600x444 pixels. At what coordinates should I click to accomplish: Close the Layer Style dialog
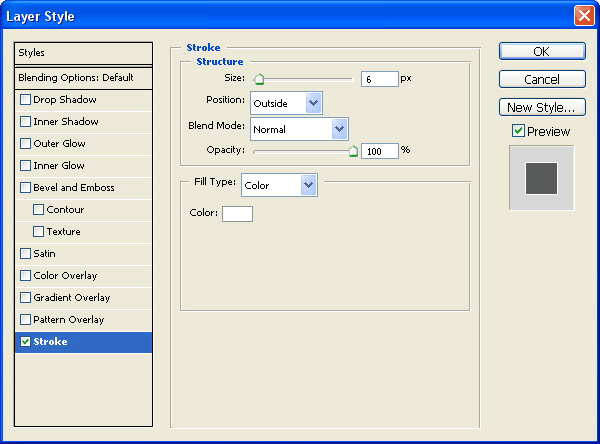tap(583, 16)
